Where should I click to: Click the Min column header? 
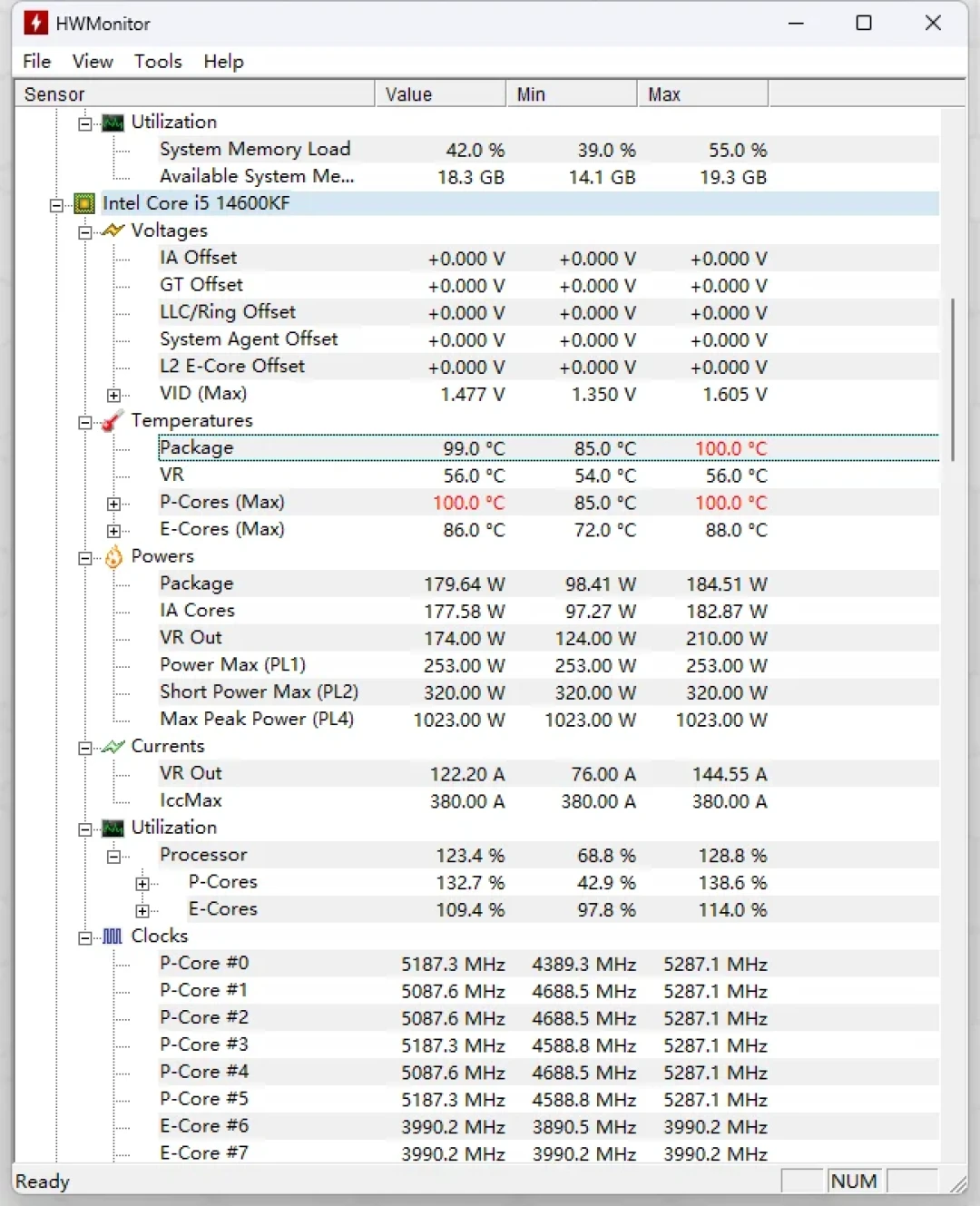572,94
